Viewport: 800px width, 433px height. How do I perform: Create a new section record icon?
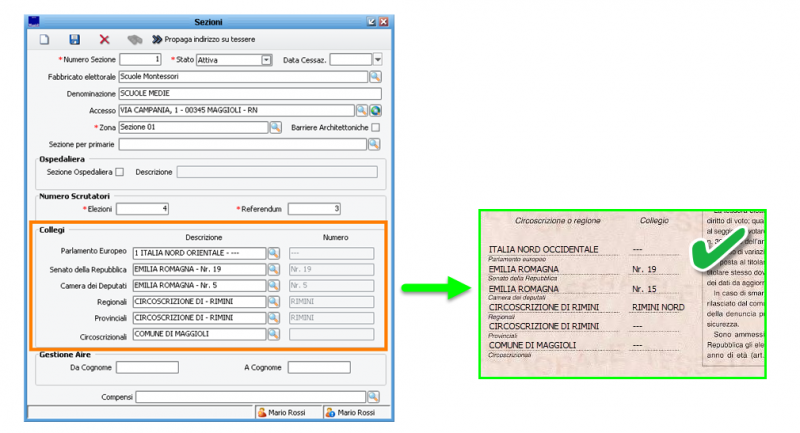tap(44, 39)
